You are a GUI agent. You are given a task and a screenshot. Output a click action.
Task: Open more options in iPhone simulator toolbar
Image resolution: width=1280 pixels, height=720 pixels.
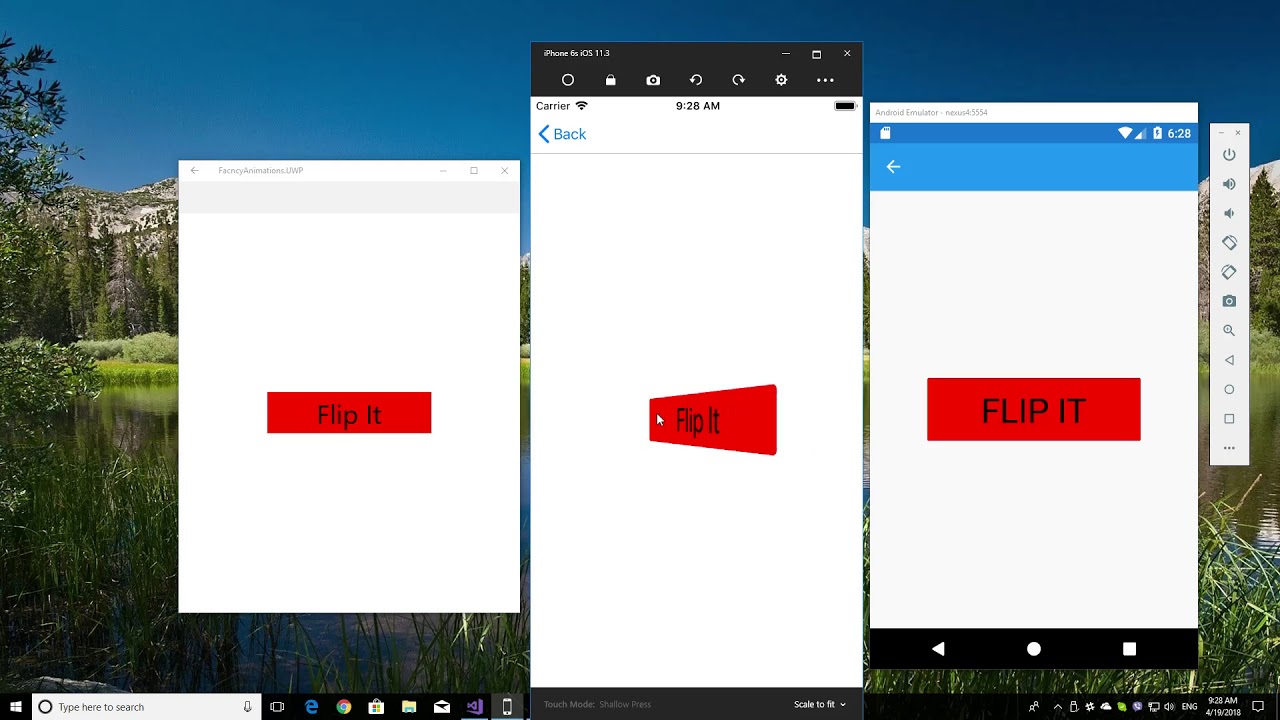[825, 80]
